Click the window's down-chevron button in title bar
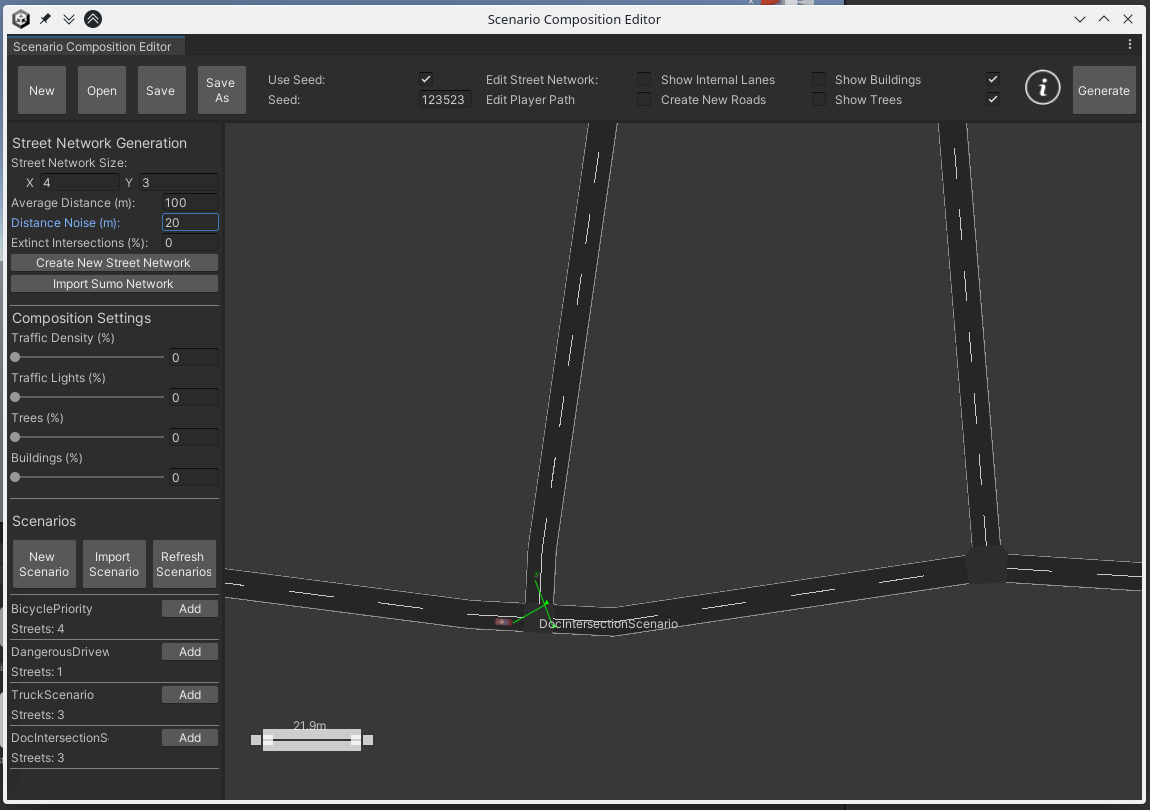Screen dimensions: 1150x810 [x=1080, y=19]
